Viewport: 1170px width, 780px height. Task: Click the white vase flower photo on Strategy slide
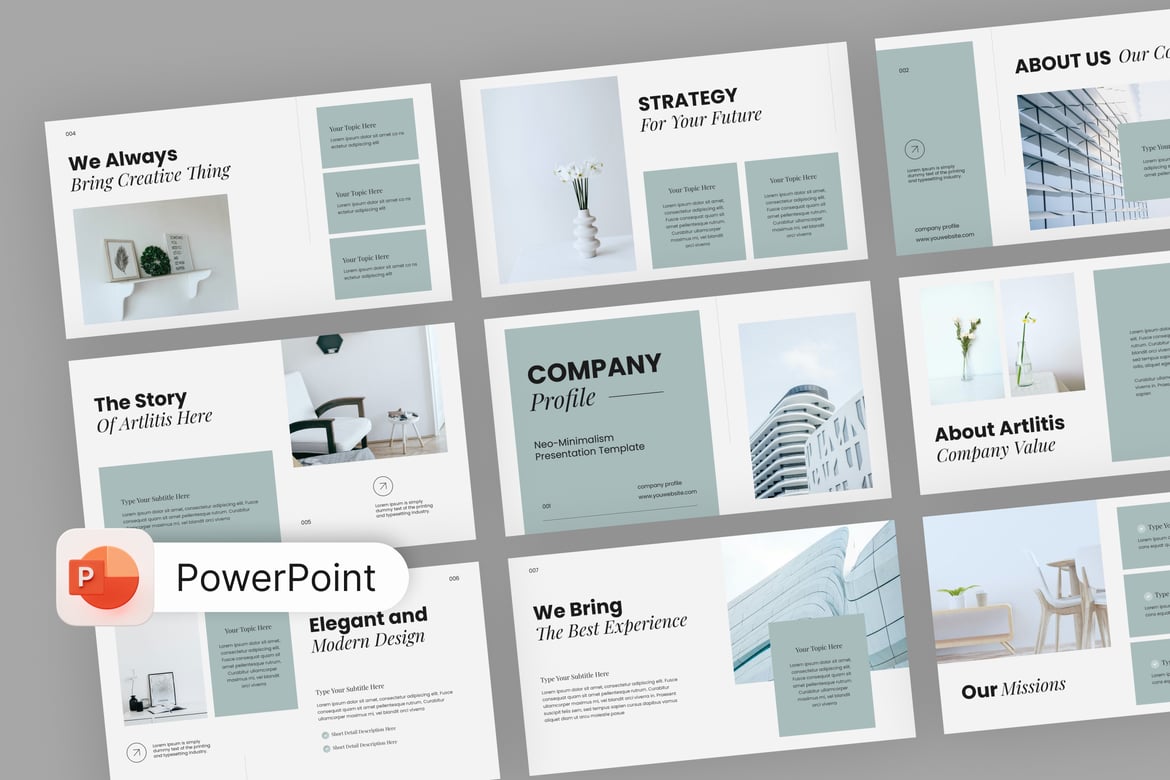(x=558, y=180)
